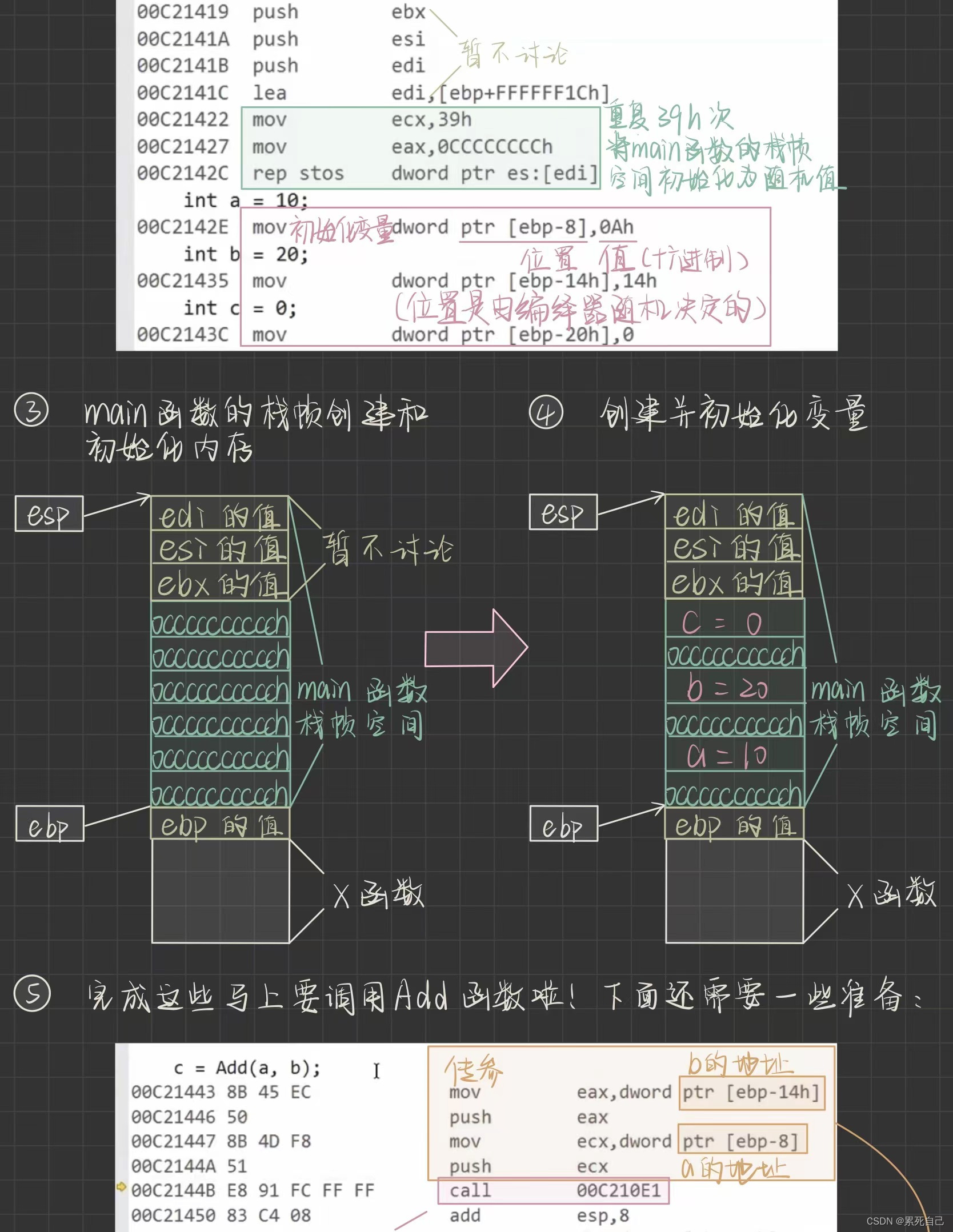
Task: Click the 'c = 0' stack cell
Action: click(735, 618)
